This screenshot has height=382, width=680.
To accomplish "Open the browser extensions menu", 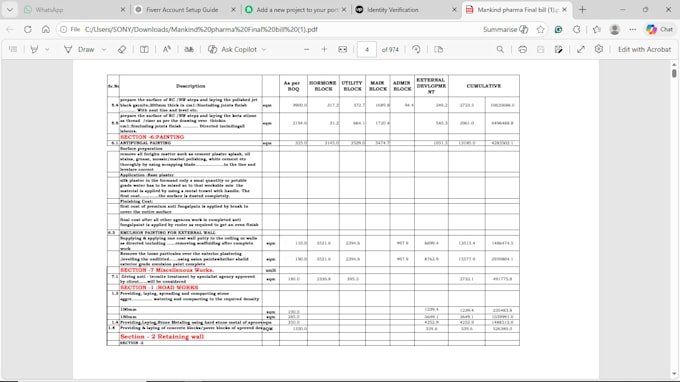I will click(x=577, y=29).
